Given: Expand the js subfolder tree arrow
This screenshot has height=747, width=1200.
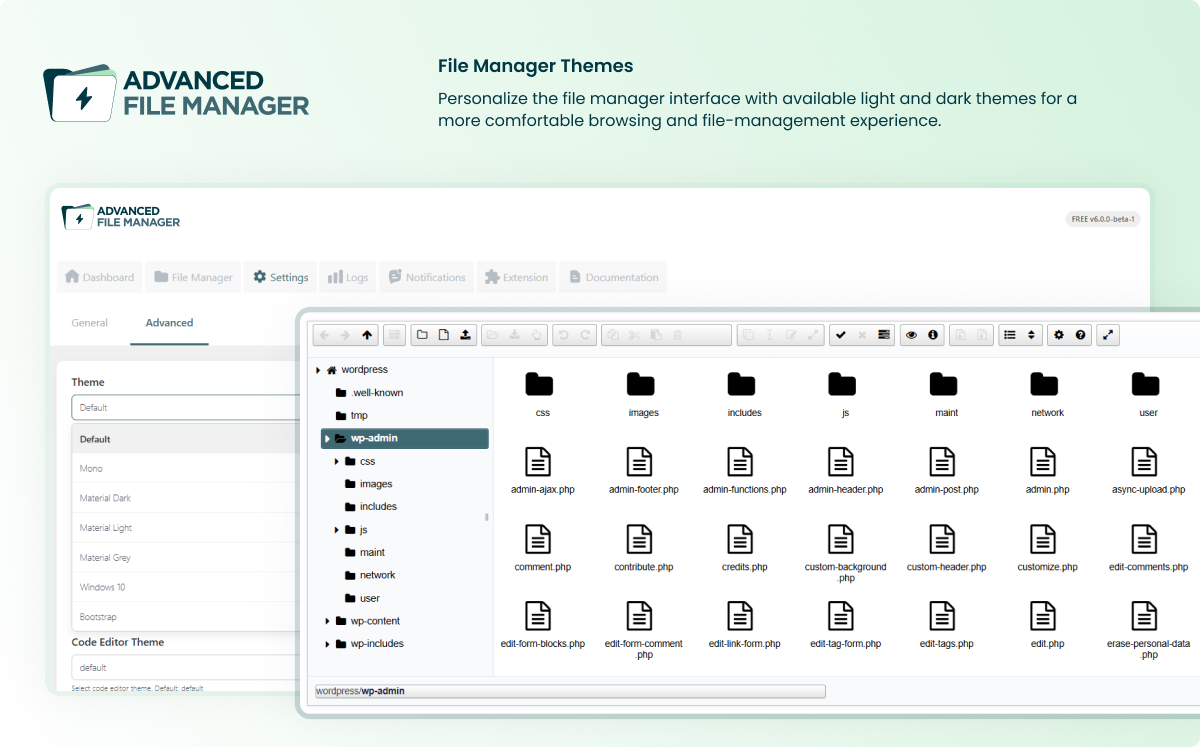Looking at the screenshot, I should [x=337, y=530].
